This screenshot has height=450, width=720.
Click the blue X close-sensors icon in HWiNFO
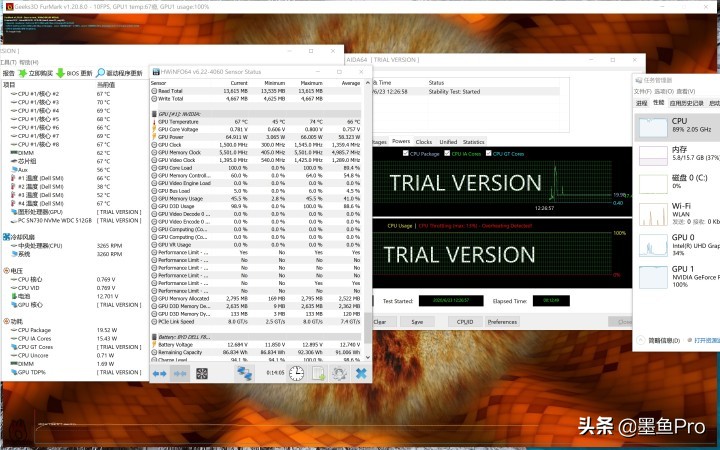click(x=361, y=373)
